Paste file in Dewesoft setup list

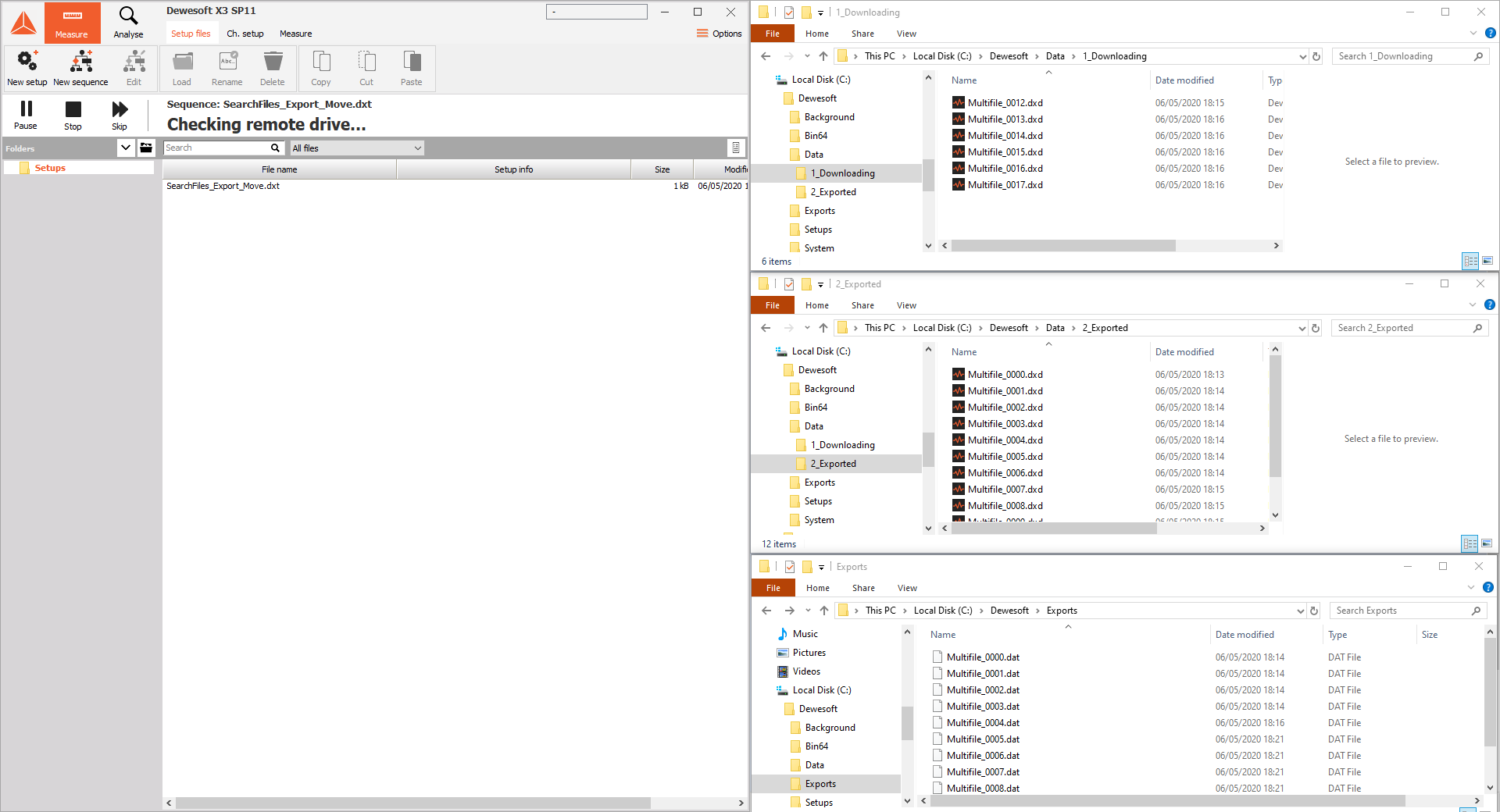point(412,68)
